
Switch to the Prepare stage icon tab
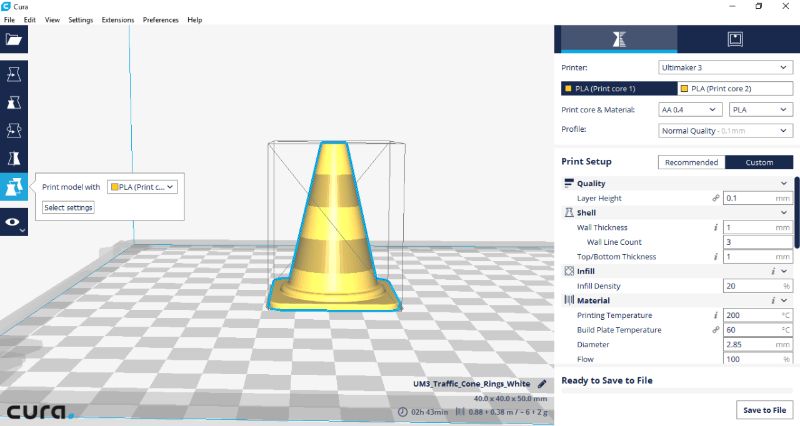[619, 39]
